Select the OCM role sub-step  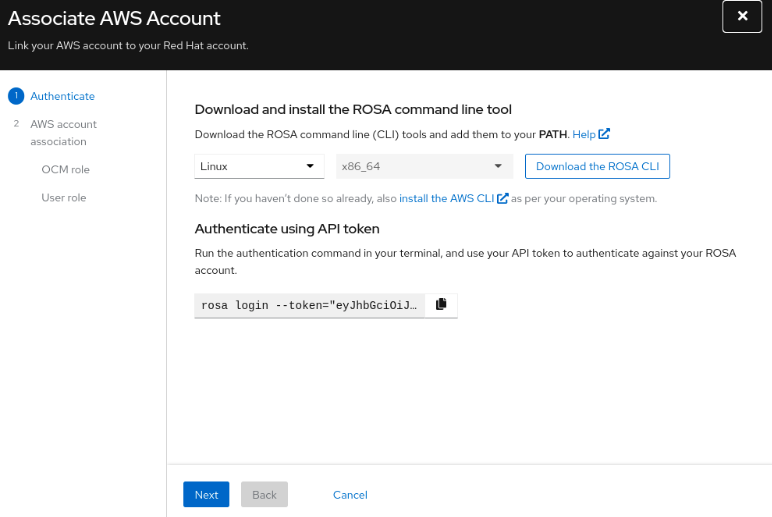65,169
